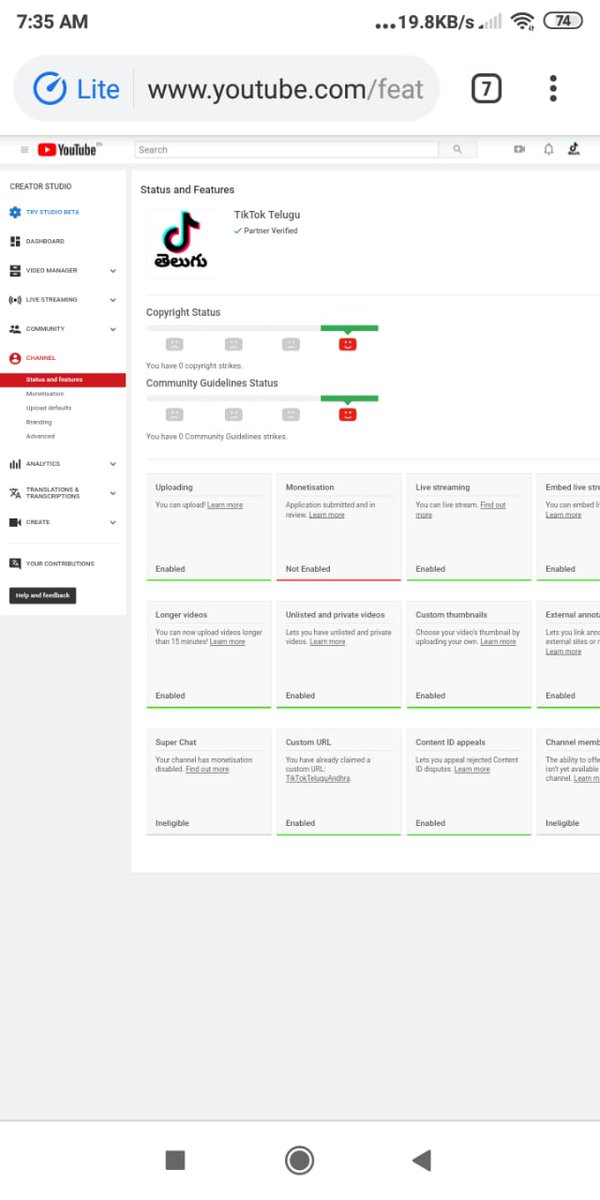Click the red smiley under Copyright Status
This screenshot has height=1200, width=600.
(x=347, y=344)
